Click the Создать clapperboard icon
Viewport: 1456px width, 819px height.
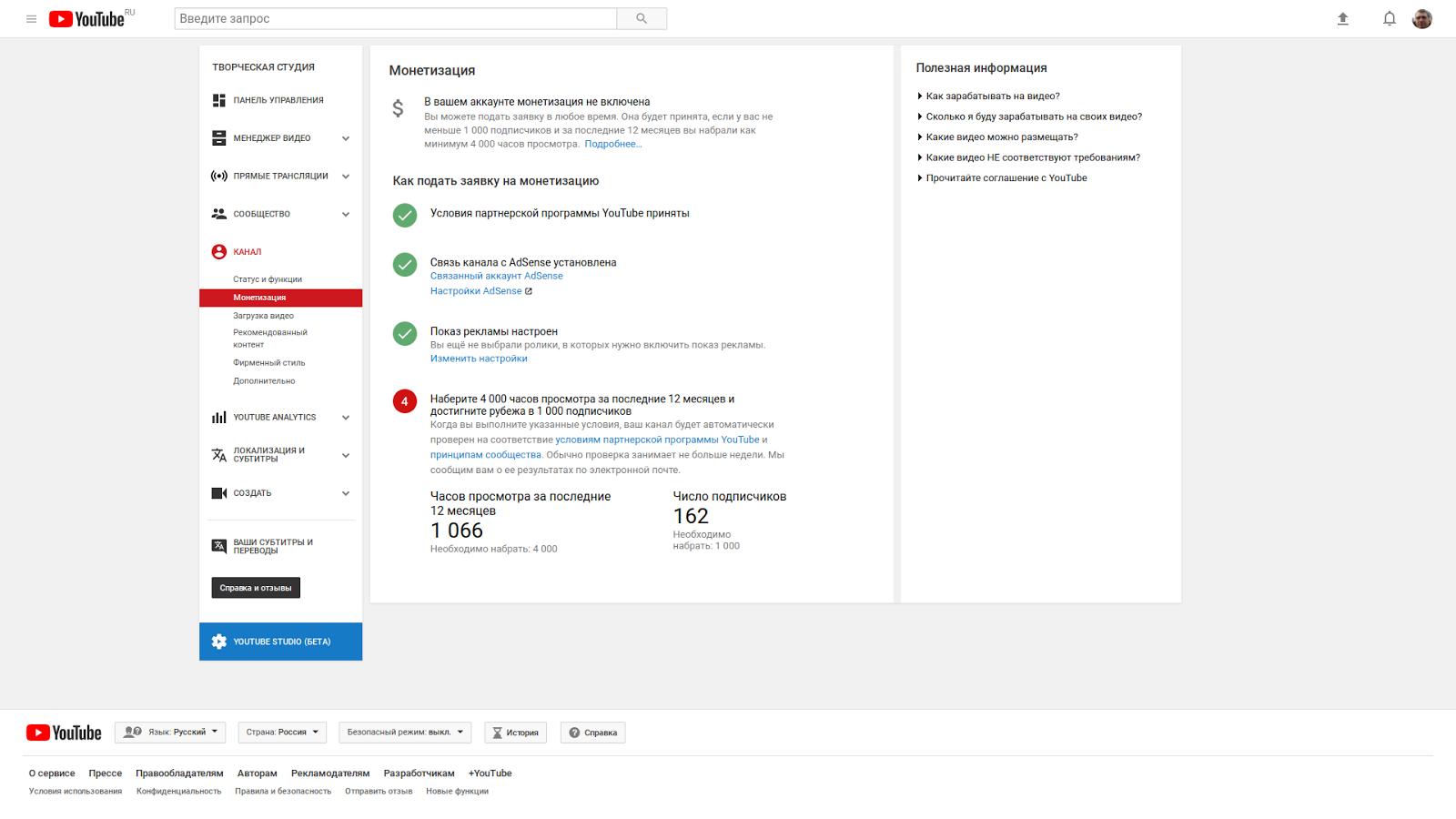218,492
